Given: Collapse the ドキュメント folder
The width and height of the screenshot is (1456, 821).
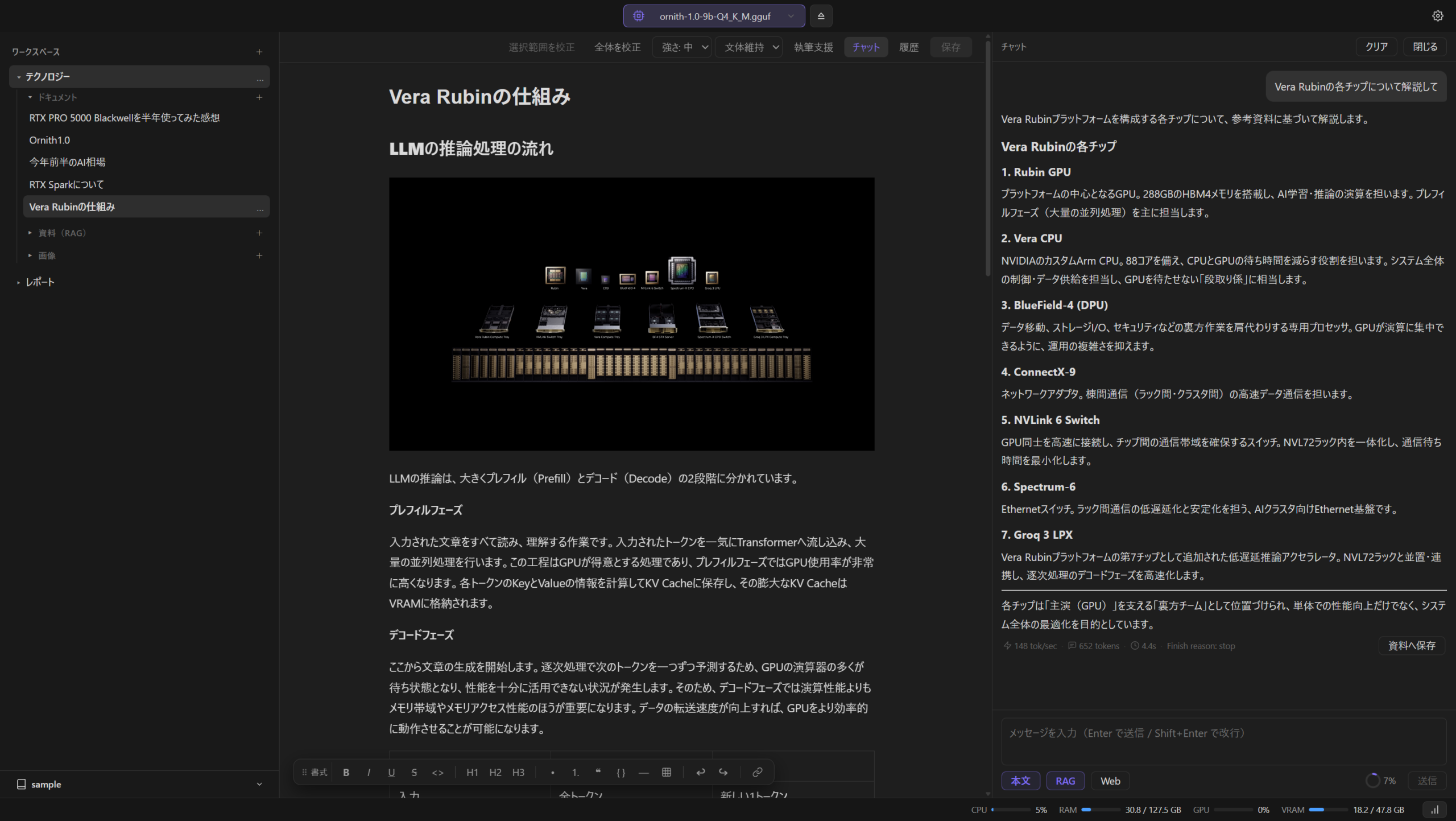Looking at the screenshot, I should point(30,97).
